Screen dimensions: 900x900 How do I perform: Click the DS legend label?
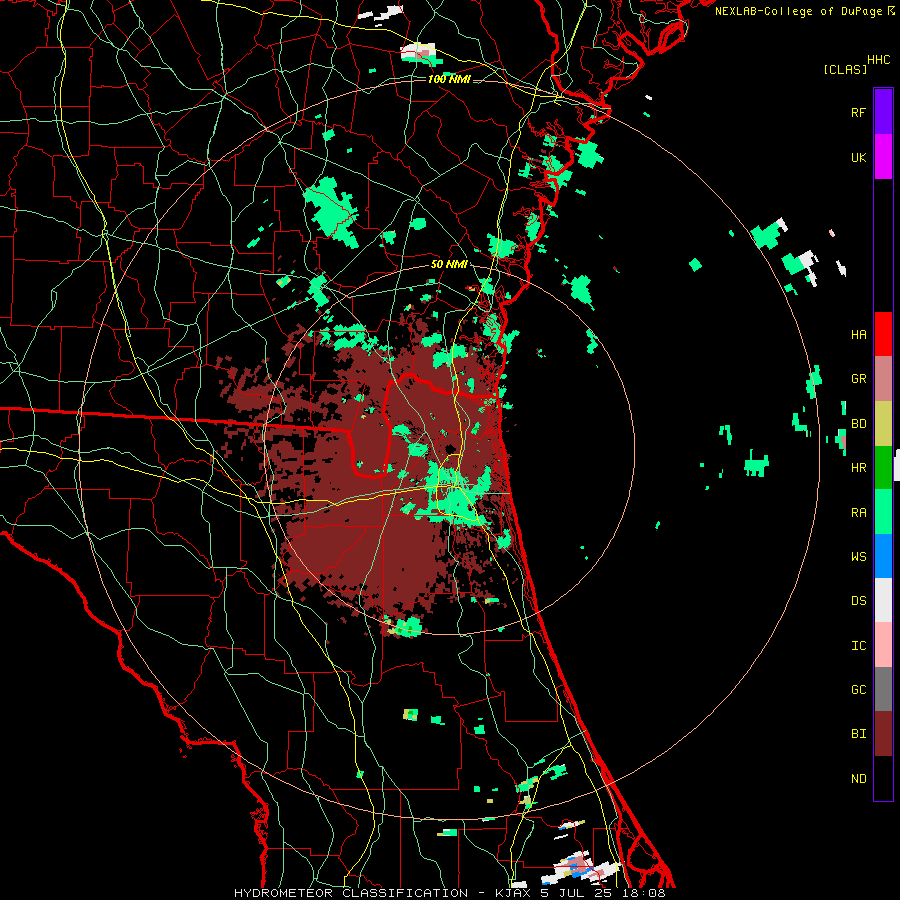pyautogui.click(x=858, y=600)
